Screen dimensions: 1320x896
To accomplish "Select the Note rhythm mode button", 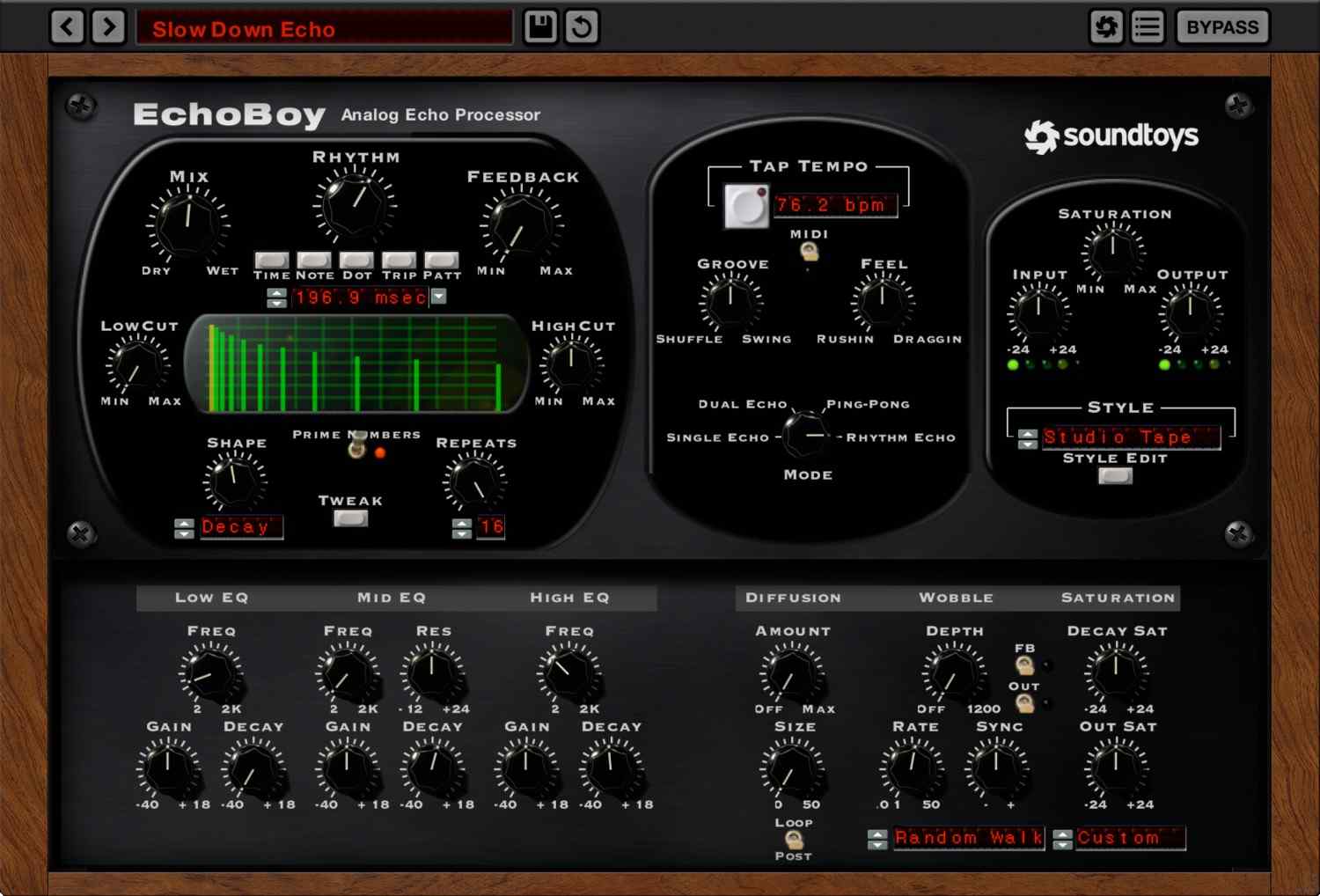I will [x=314, y=261].
